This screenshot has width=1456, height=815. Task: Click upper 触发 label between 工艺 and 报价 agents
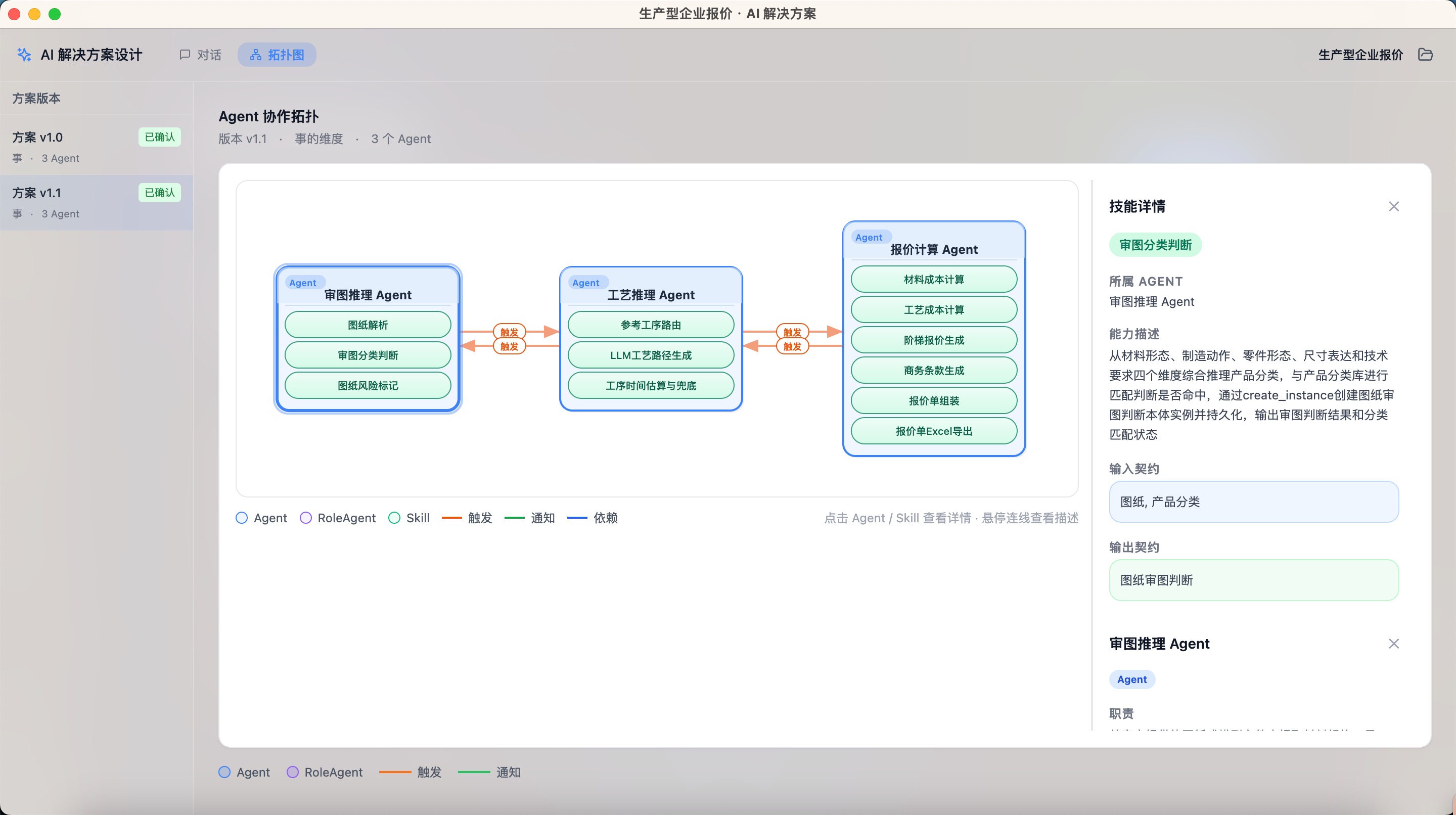792,332
